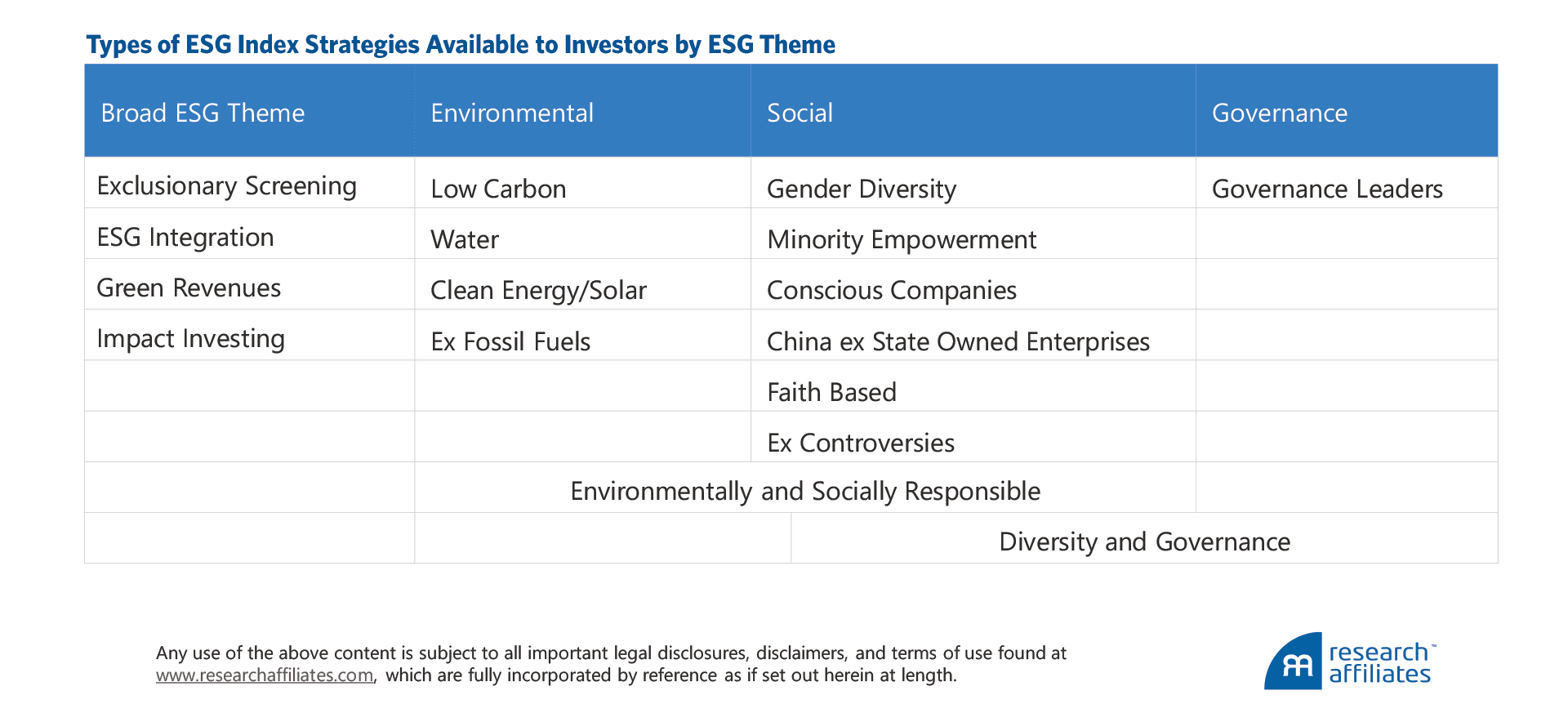The height and width of the screenshot is (713, 1568).
Task: Select the Clean Energy/Solar cell
Action: pos(538,291)
